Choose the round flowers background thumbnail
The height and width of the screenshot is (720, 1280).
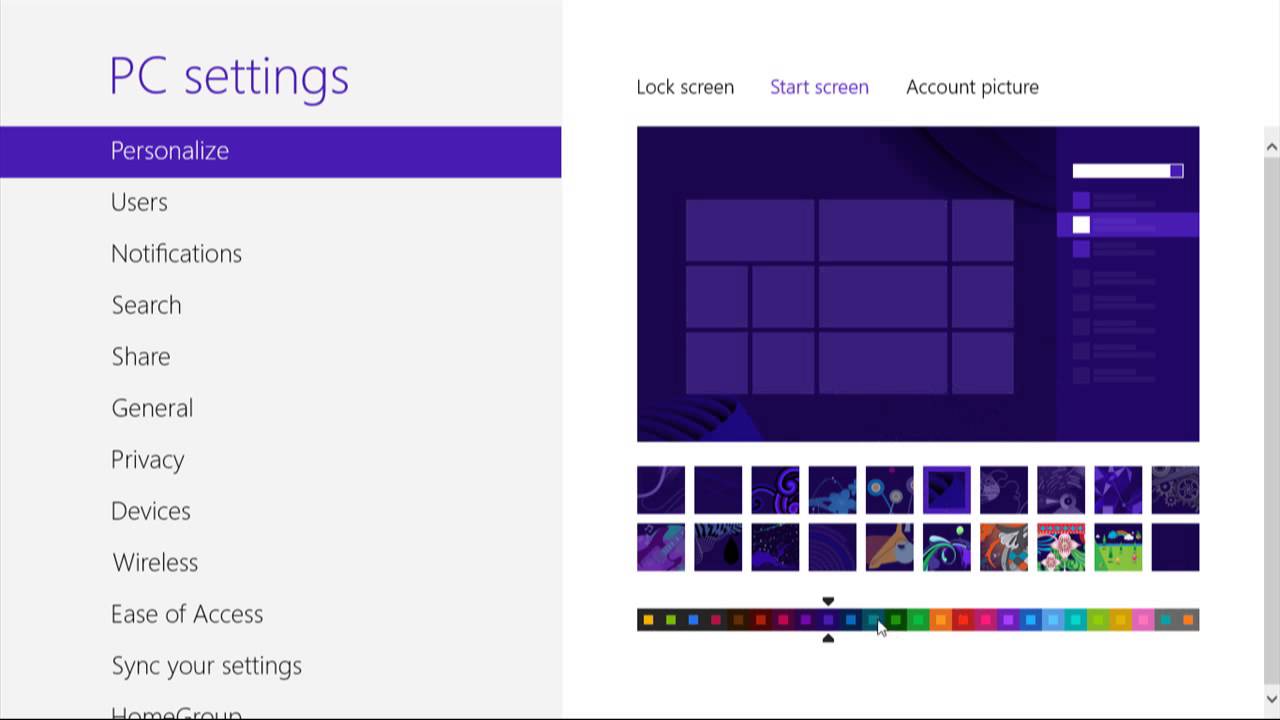tap(890, 490)
